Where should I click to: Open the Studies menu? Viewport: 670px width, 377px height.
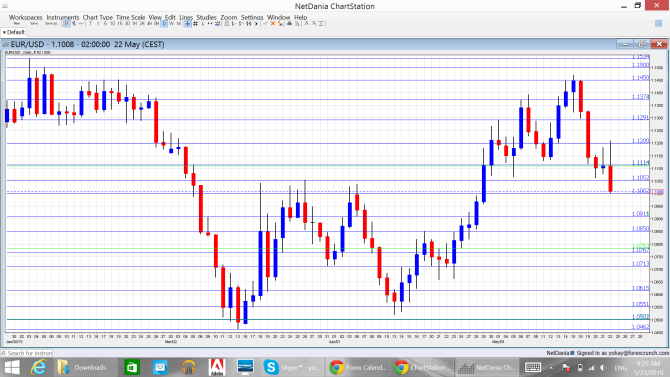(x=206, y=17)
